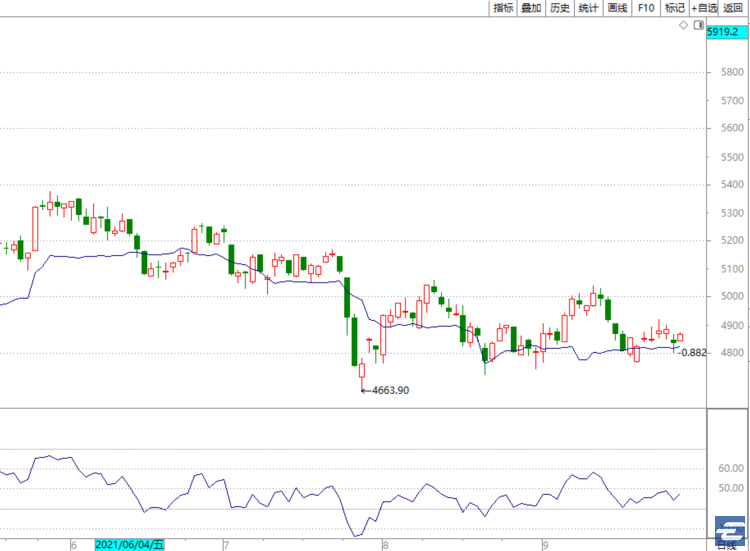Click the 5000 price axis label

(x=732, y=297)
